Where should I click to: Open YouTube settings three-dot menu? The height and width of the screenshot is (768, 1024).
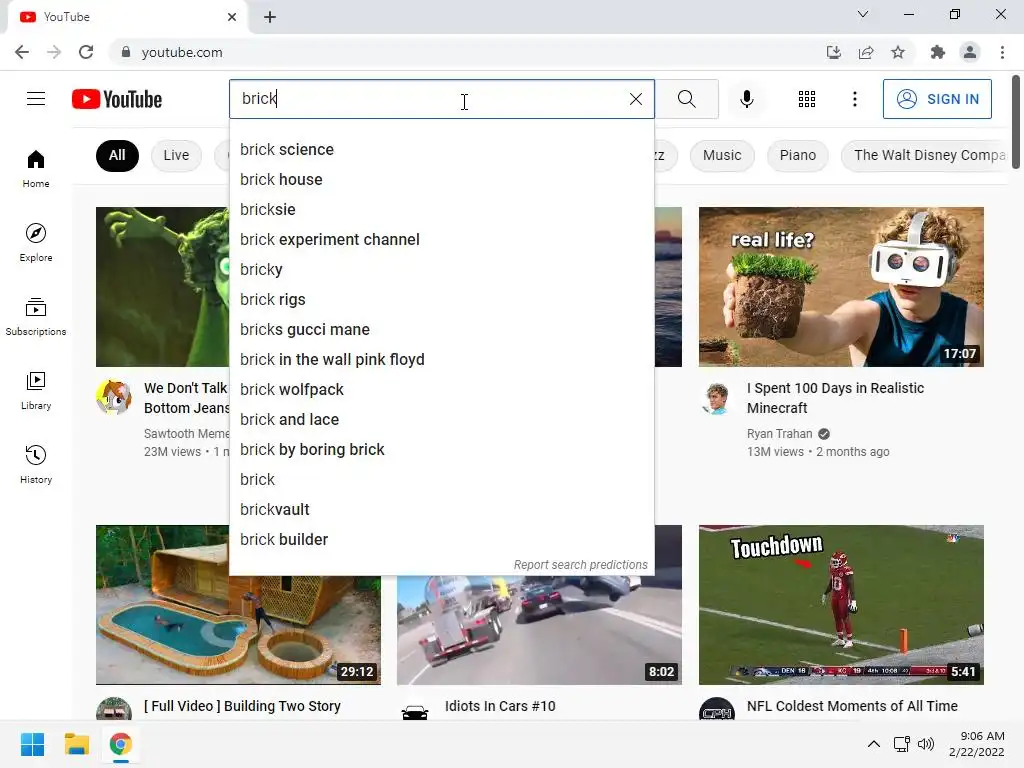click(x=854, y=99)
